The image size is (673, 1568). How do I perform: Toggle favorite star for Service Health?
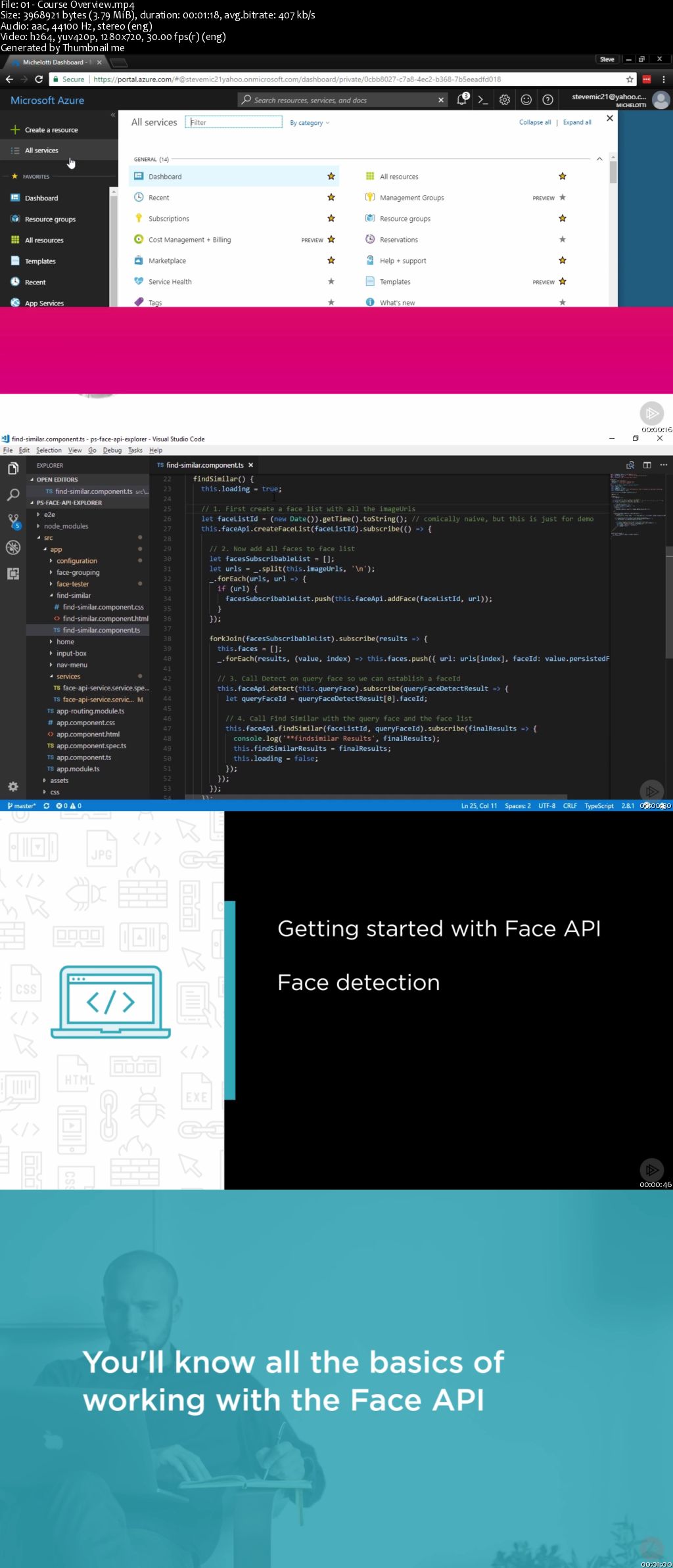(x=331, y=281)
